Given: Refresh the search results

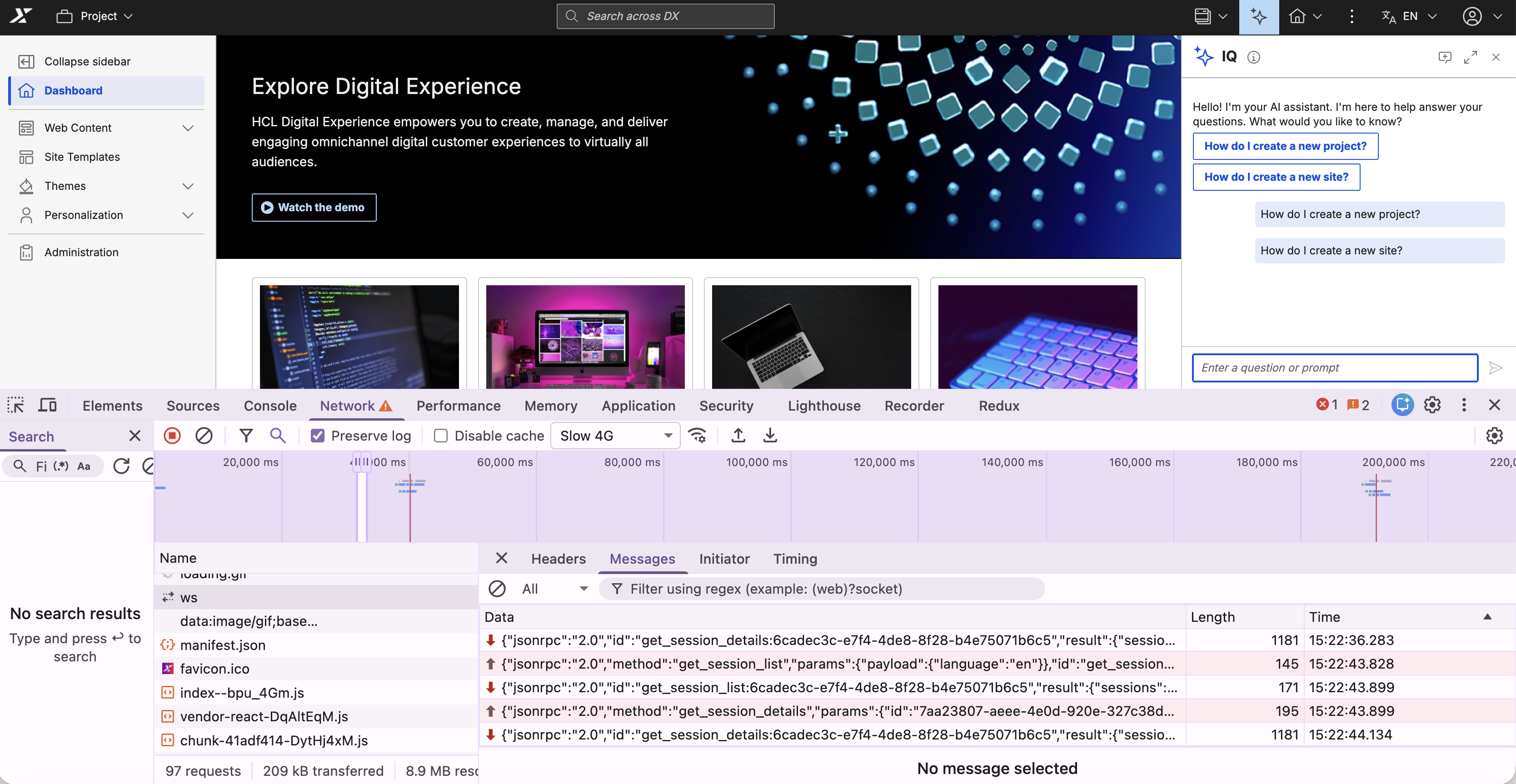Looking at the screenshot, I should click(x=121, y=466).
